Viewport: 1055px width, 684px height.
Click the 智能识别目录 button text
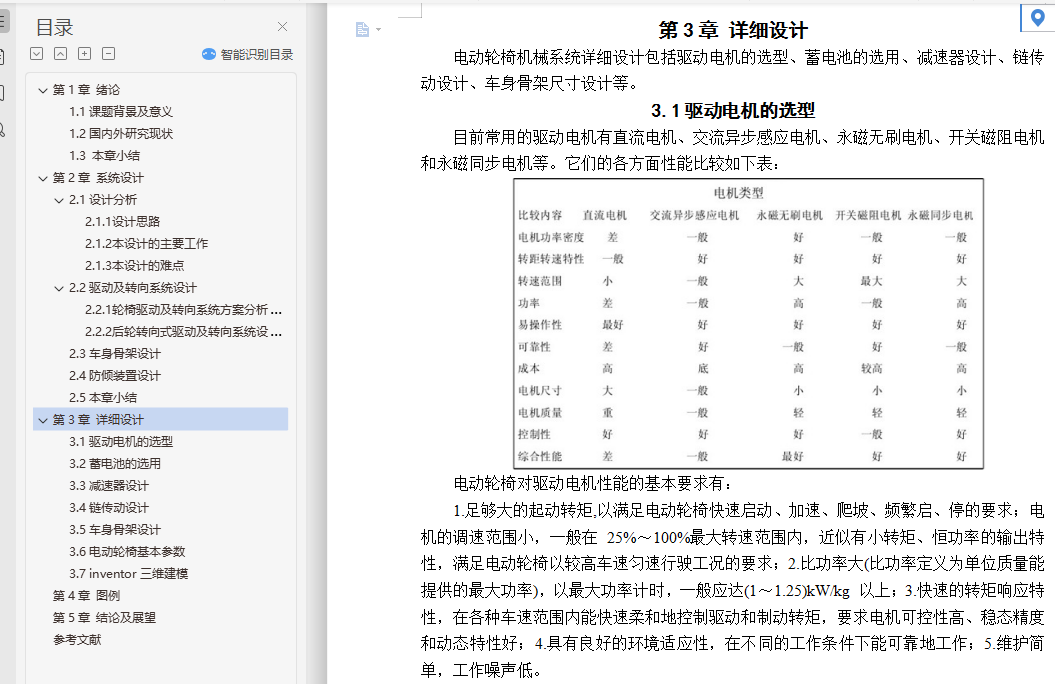pyautogui.click(x=257, y=54)
